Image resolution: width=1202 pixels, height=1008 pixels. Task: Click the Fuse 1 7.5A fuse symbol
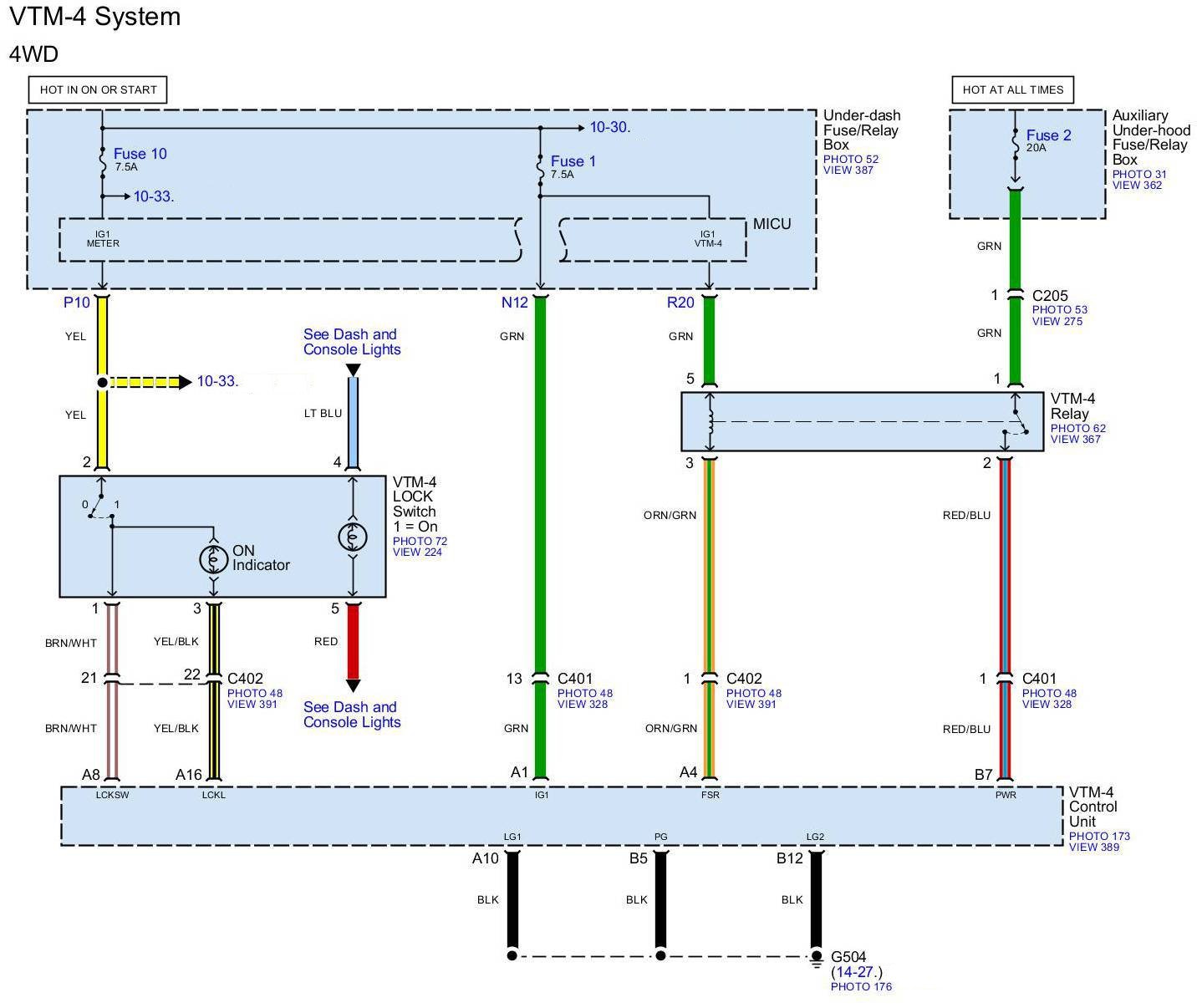540,170
